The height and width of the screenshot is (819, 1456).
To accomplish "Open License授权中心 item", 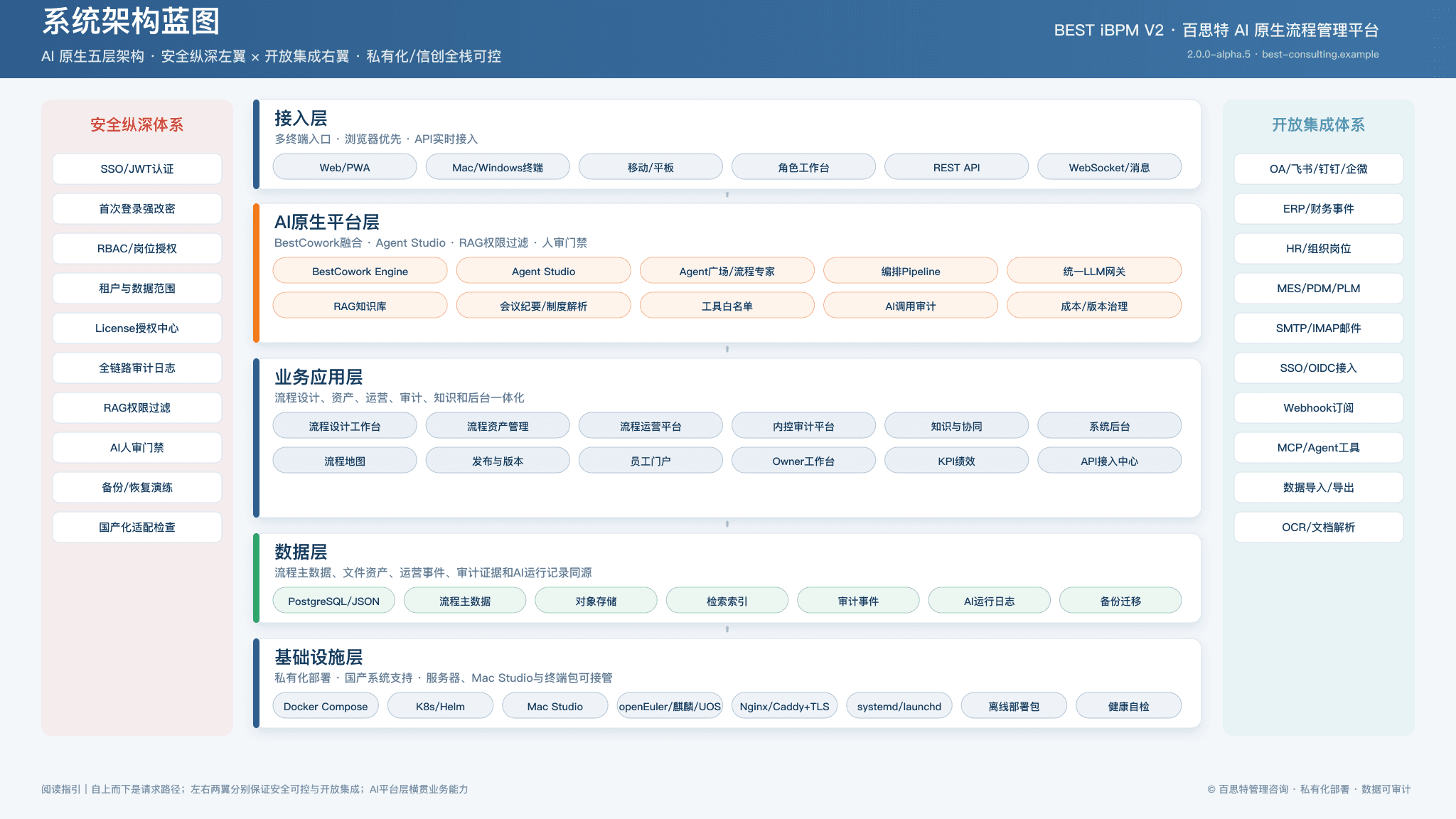I will [x=137, y=328].
